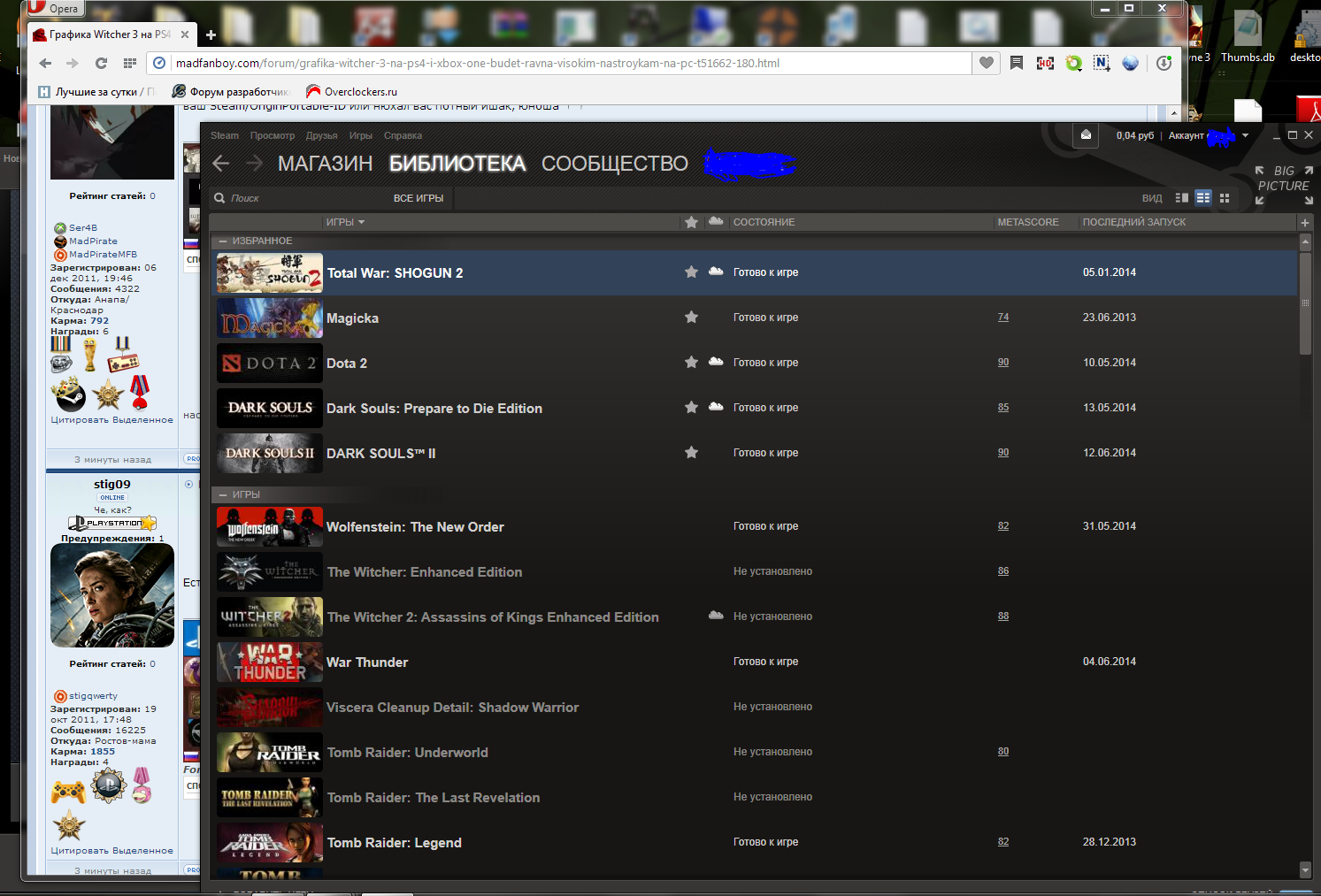Open Opera Speed Dial grid icon
The height and width of the screenshot is (896, 1321).
tap(130, 63)
